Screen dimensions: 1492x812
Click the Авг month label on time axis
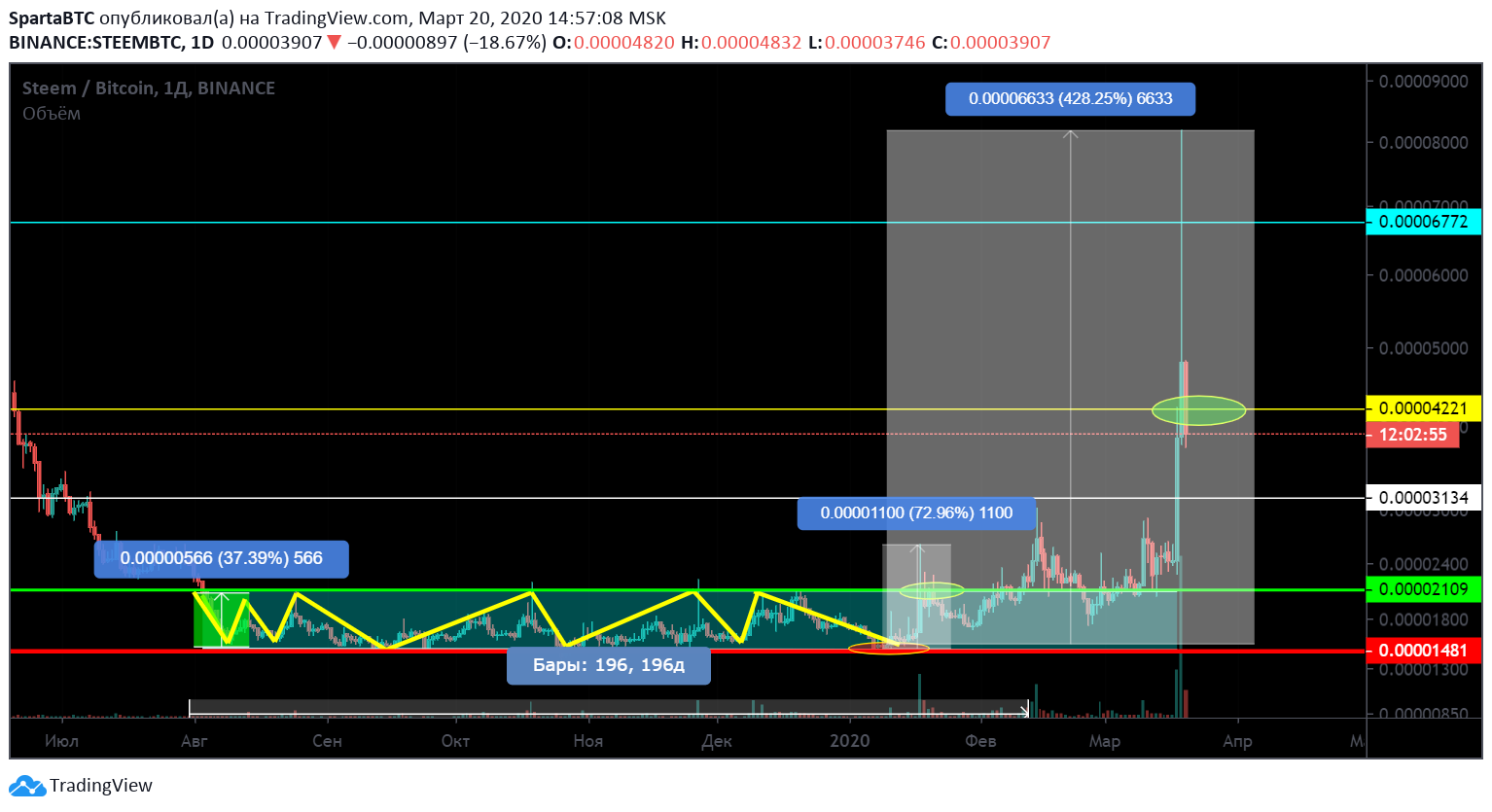point(195,741)
